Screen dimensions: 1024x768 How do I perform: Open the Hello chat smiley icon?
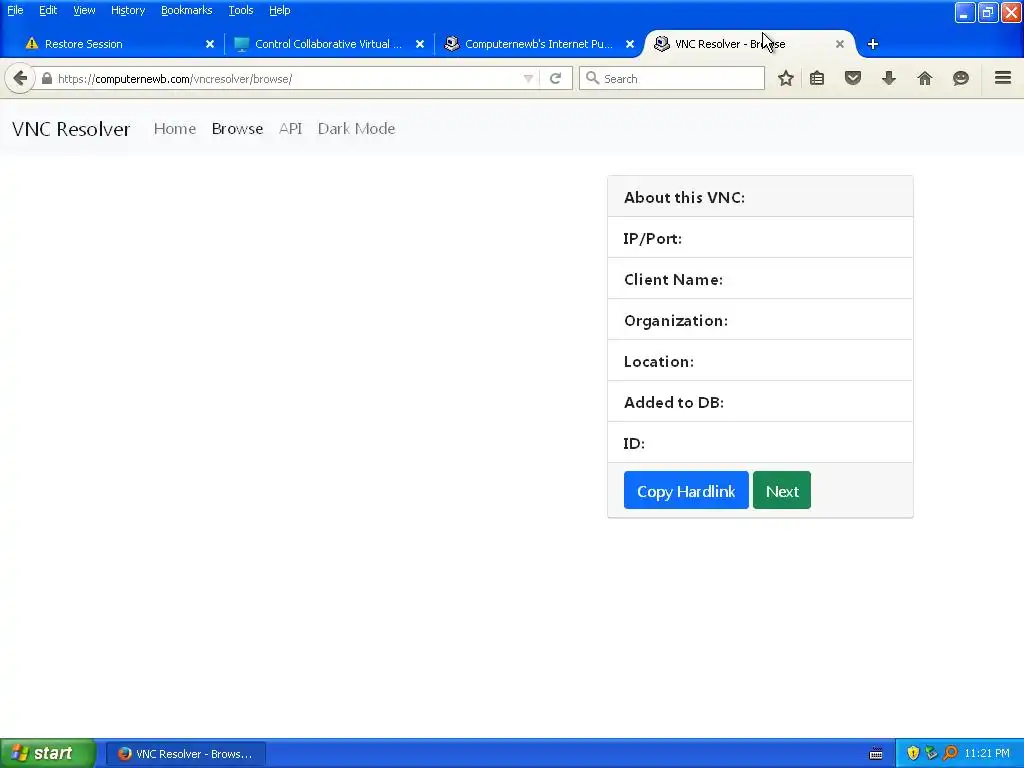pyautogui.click(x=961, y=79)
